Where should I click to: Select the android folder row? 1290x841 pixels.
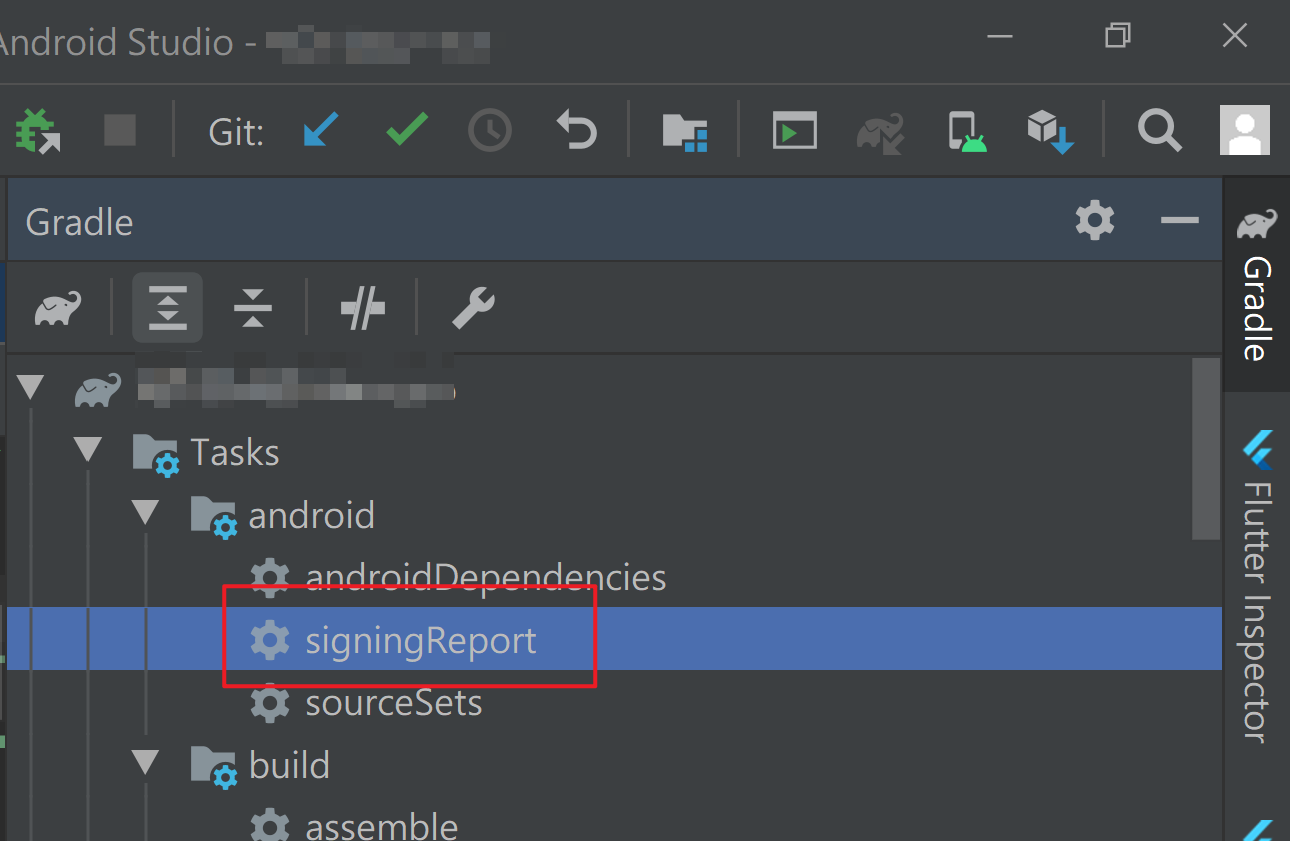(x=614, y=515)
